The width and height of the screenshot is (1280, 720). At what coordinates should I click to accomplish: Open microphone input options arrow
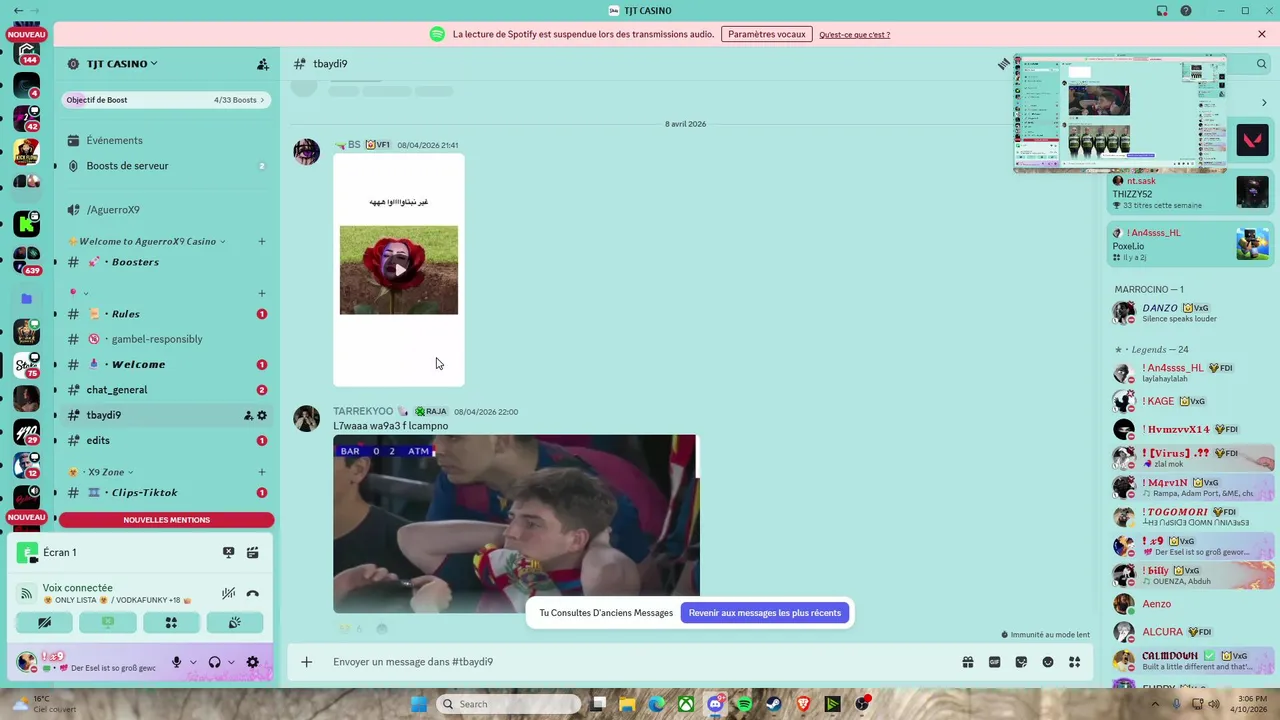pyautogui.click(x=193, y=662)
